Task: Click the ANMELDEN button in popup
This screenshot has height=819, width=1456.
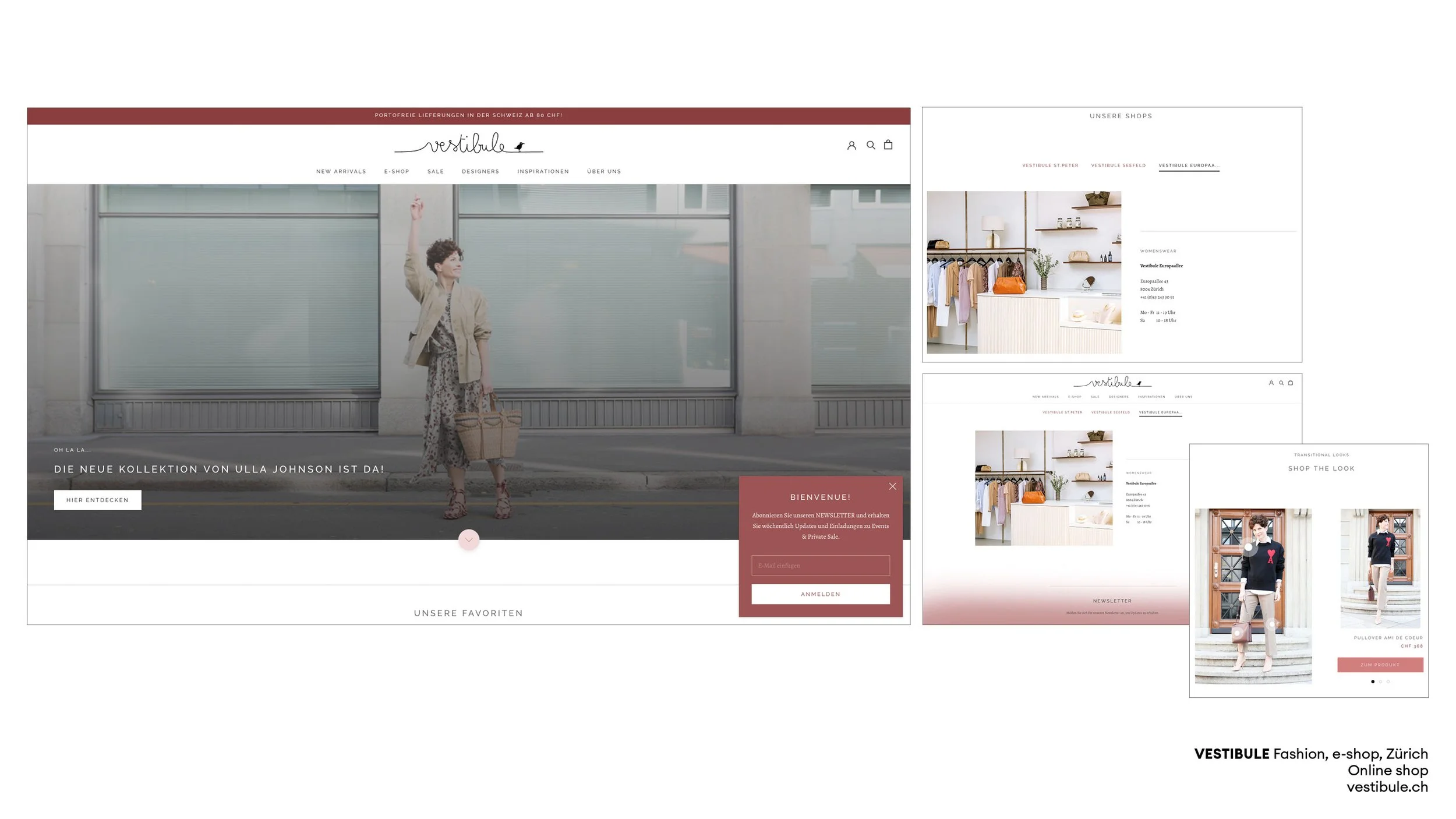Action: tap(821, 594)
